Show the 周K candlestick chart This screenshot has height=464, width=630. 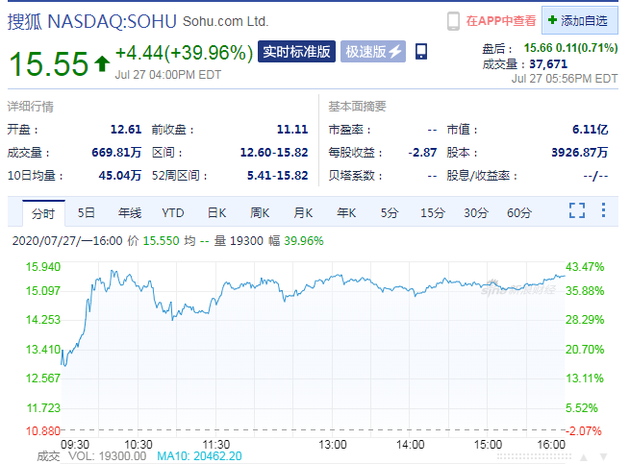click(x=260, y=213)
